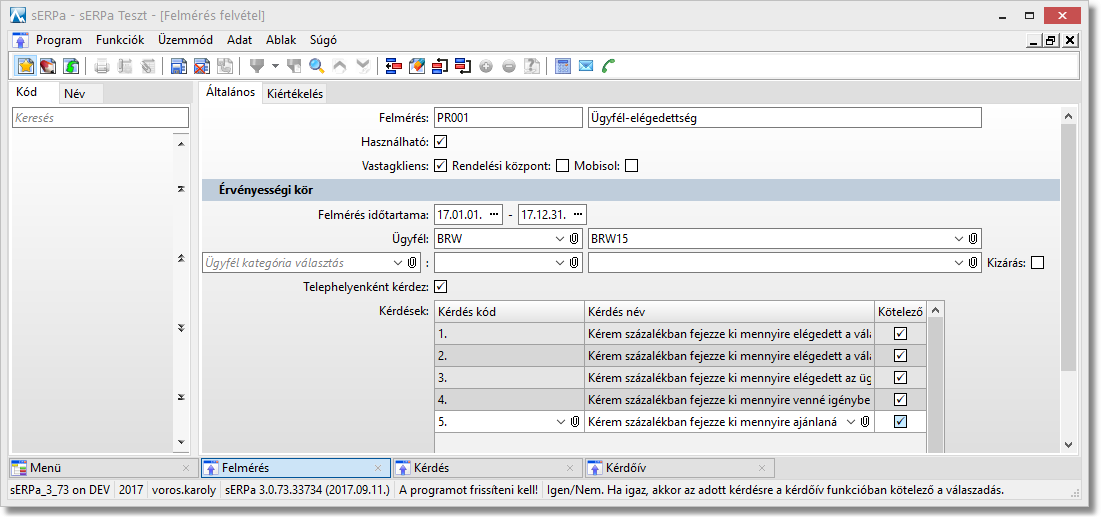Click the blue floppy disk save icon
The width and height of the screenshot is (1101, 519).
point(178,66)
